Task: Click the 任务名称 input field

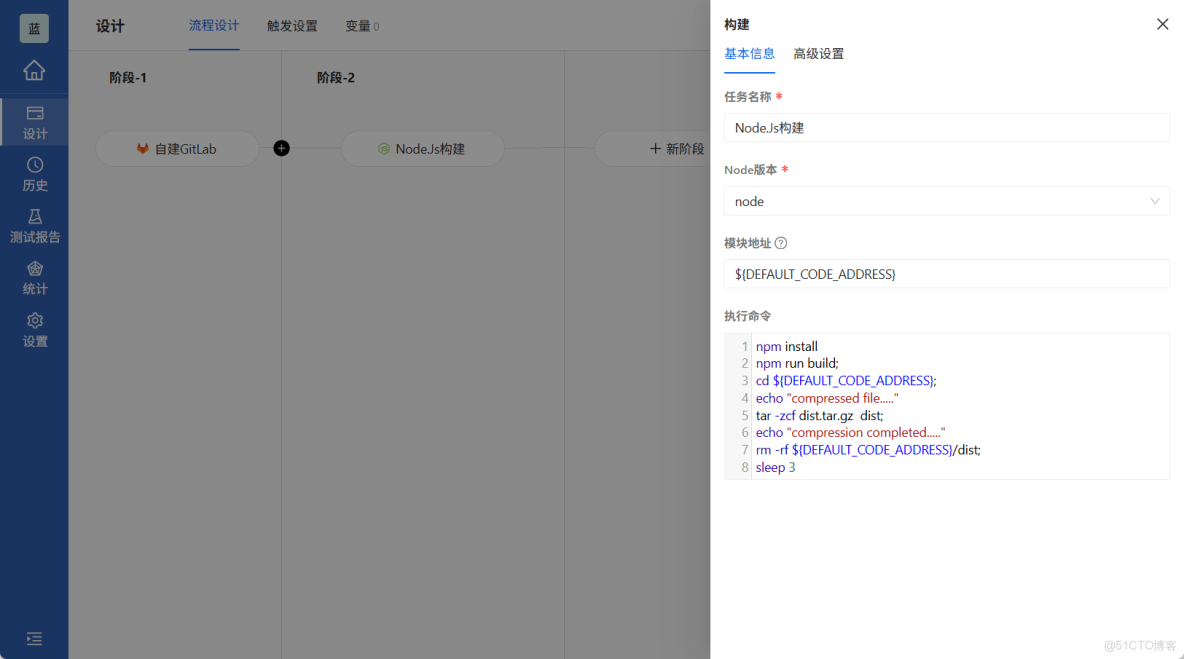Action: (946, 127)
